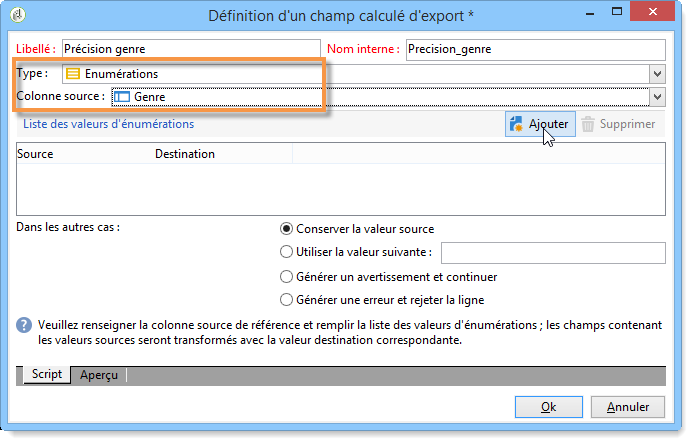Switch to the Script tab
This screenshot has width=693, height=445.
[x=47, y=375]
